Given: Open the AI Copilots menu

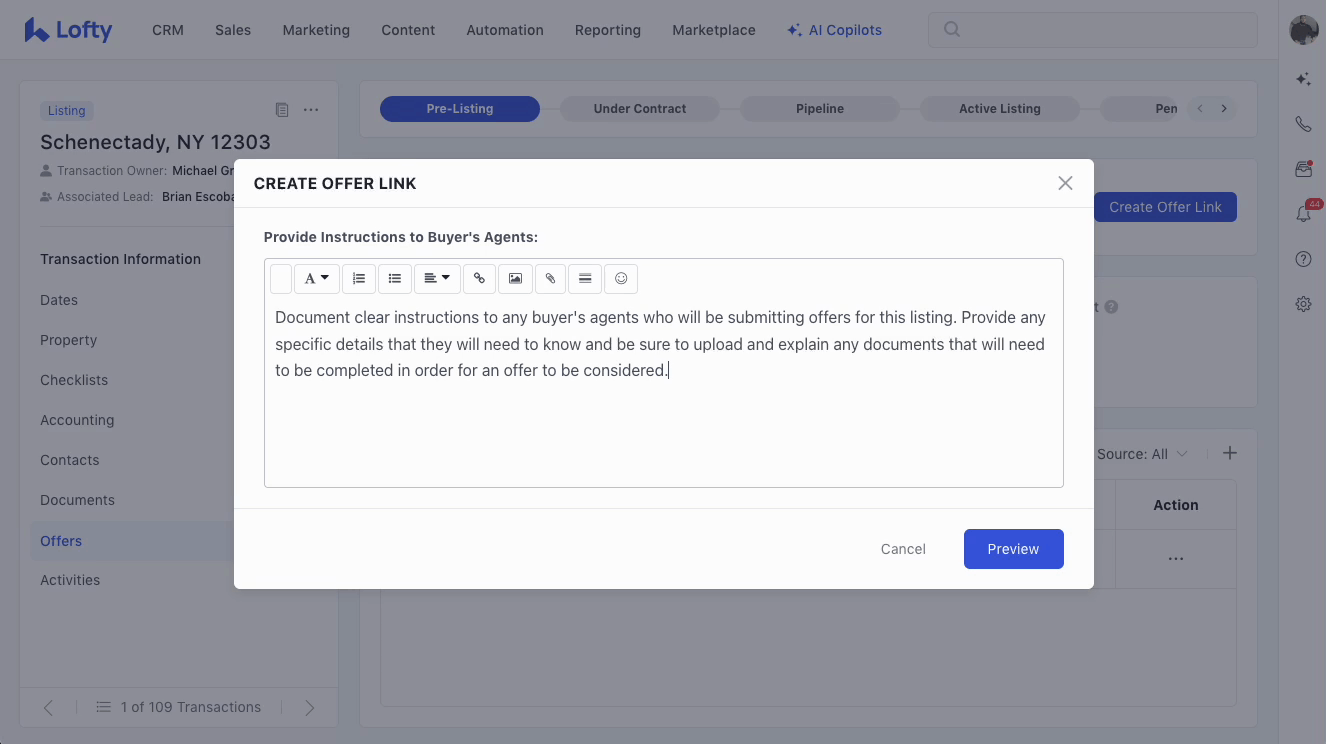Looking at the screenshot, I should [834, 30].
